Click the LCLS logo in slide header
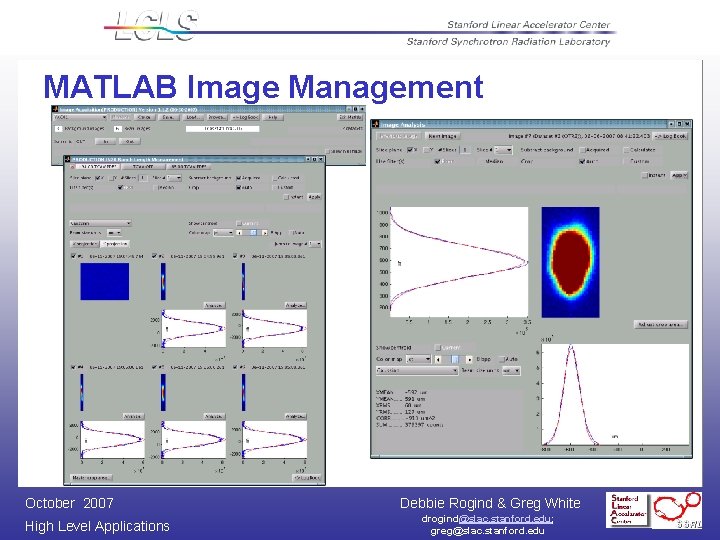 click(155, 26)
